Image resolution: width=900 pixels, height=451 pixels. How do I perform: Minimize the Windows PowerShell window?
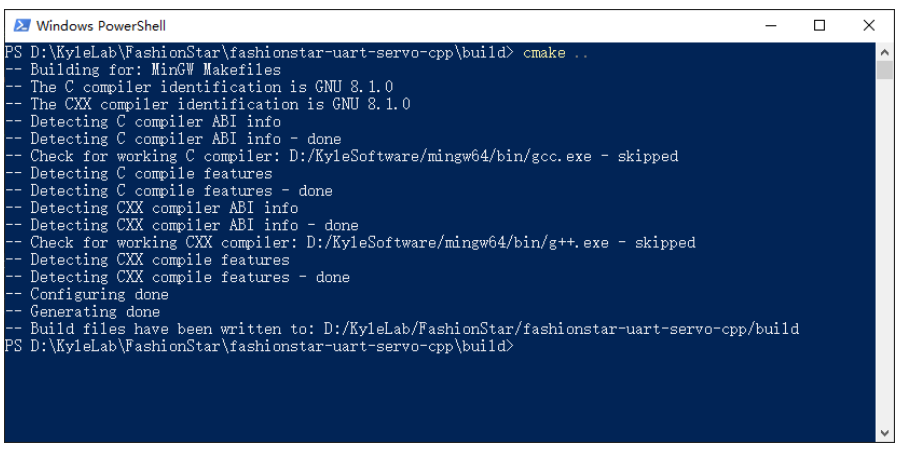tap(772, 25)
